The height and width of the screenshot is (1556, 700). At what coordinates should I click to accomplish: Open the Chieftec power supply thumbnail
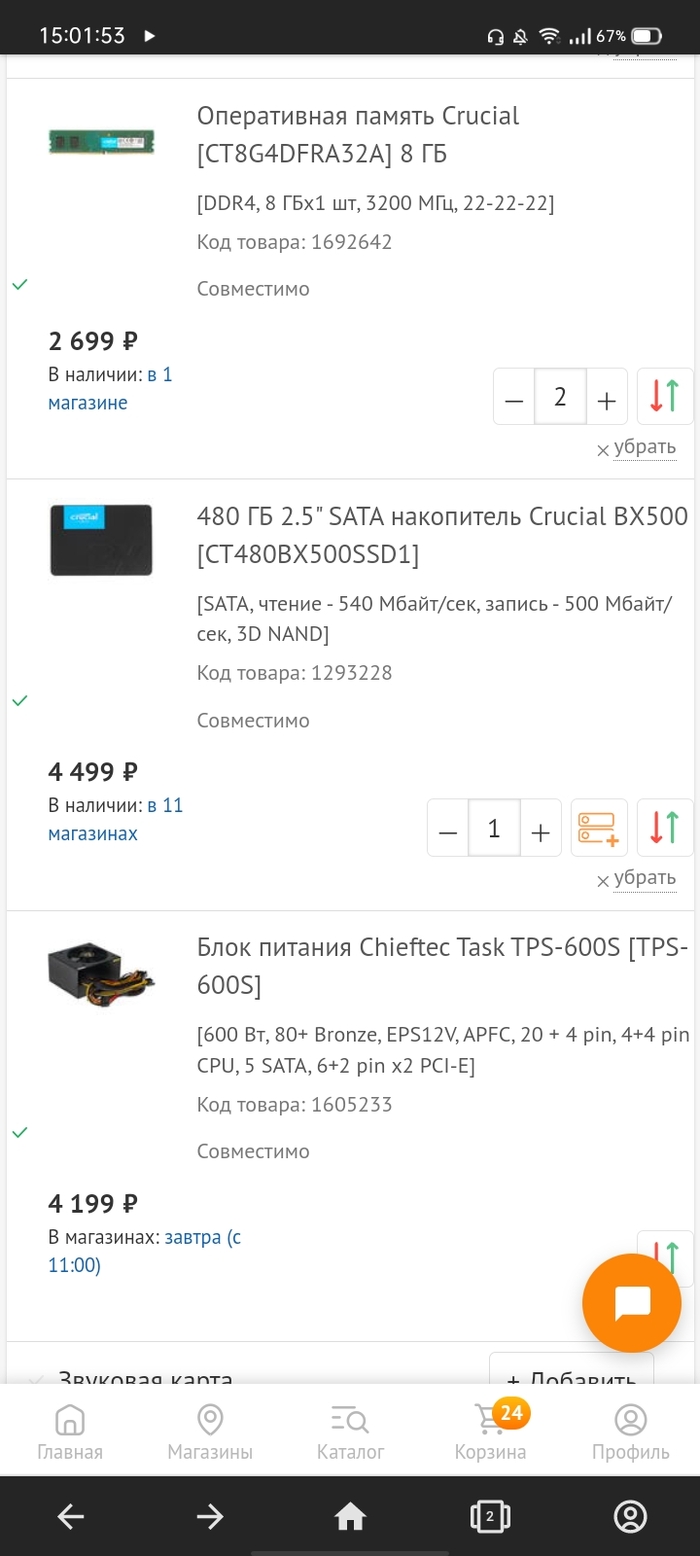point(101,972)
